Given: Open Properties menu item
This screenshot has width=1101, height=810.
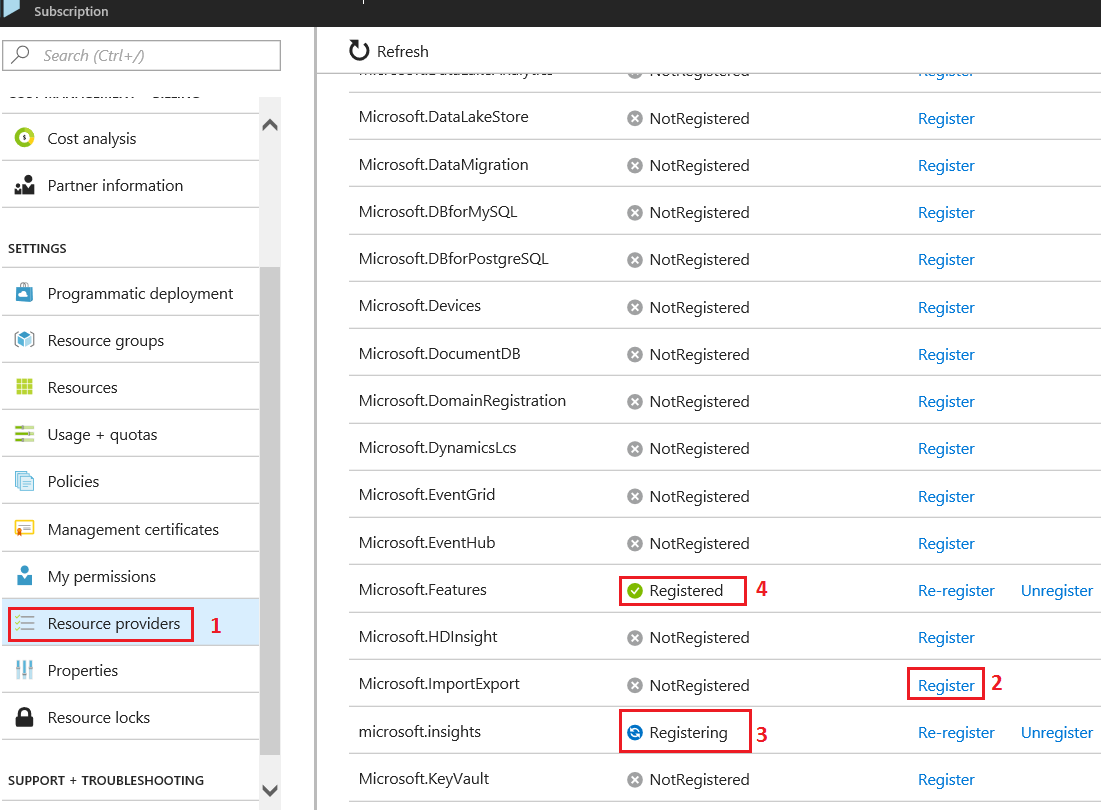Looking at the screenshot, I should pyautogui.click(x=131, y=670).
